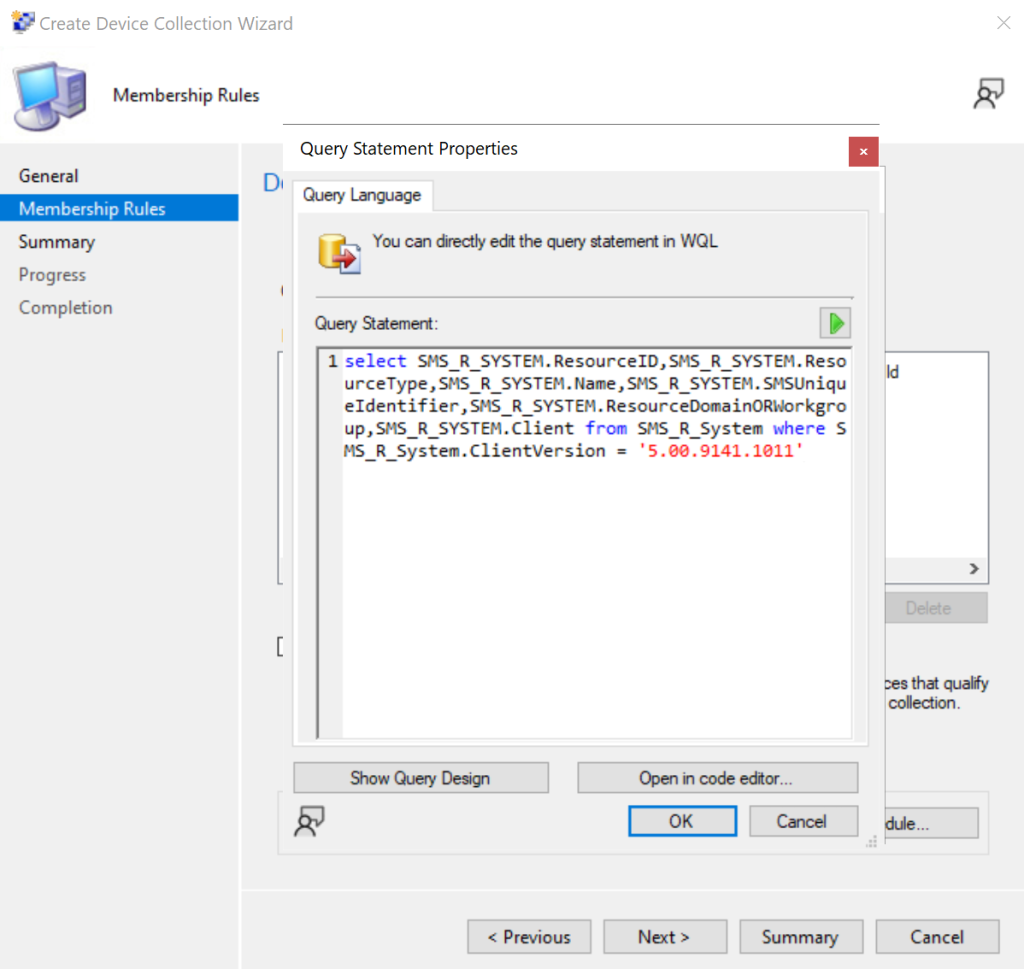Viewport: 1024px width, 969px height.
Task: Click the partially hidden Schedule button
Action: click(x=931, y=823)
